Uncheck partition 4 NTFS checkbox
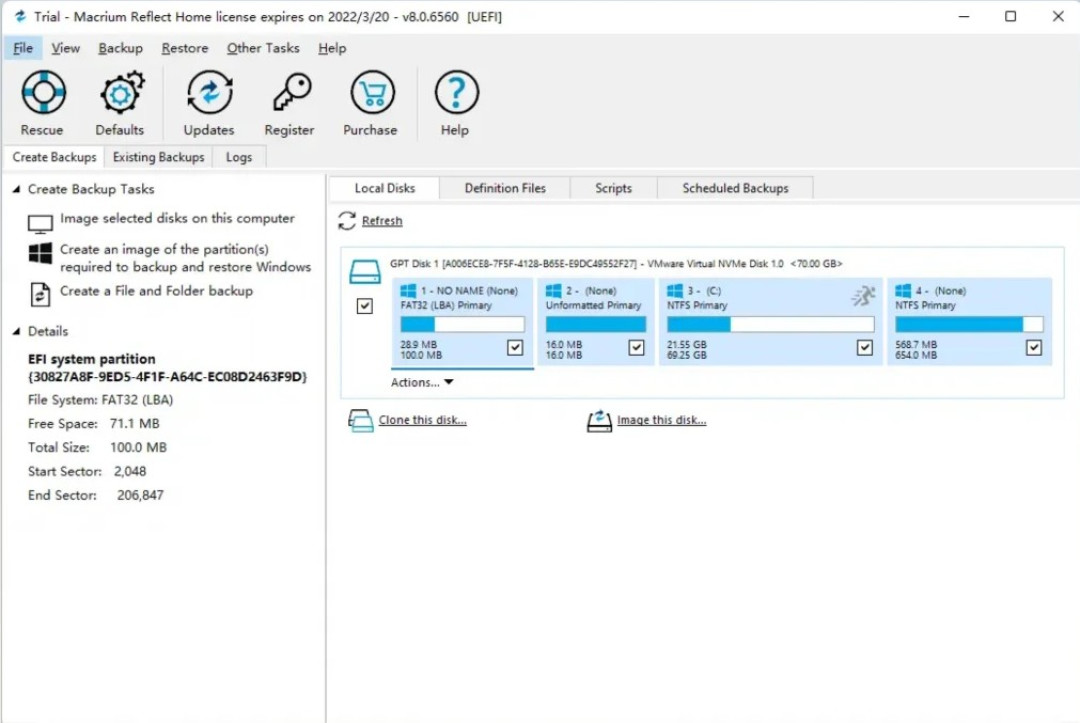This screenshot has height=723, width=1080. pos(1033,348)
